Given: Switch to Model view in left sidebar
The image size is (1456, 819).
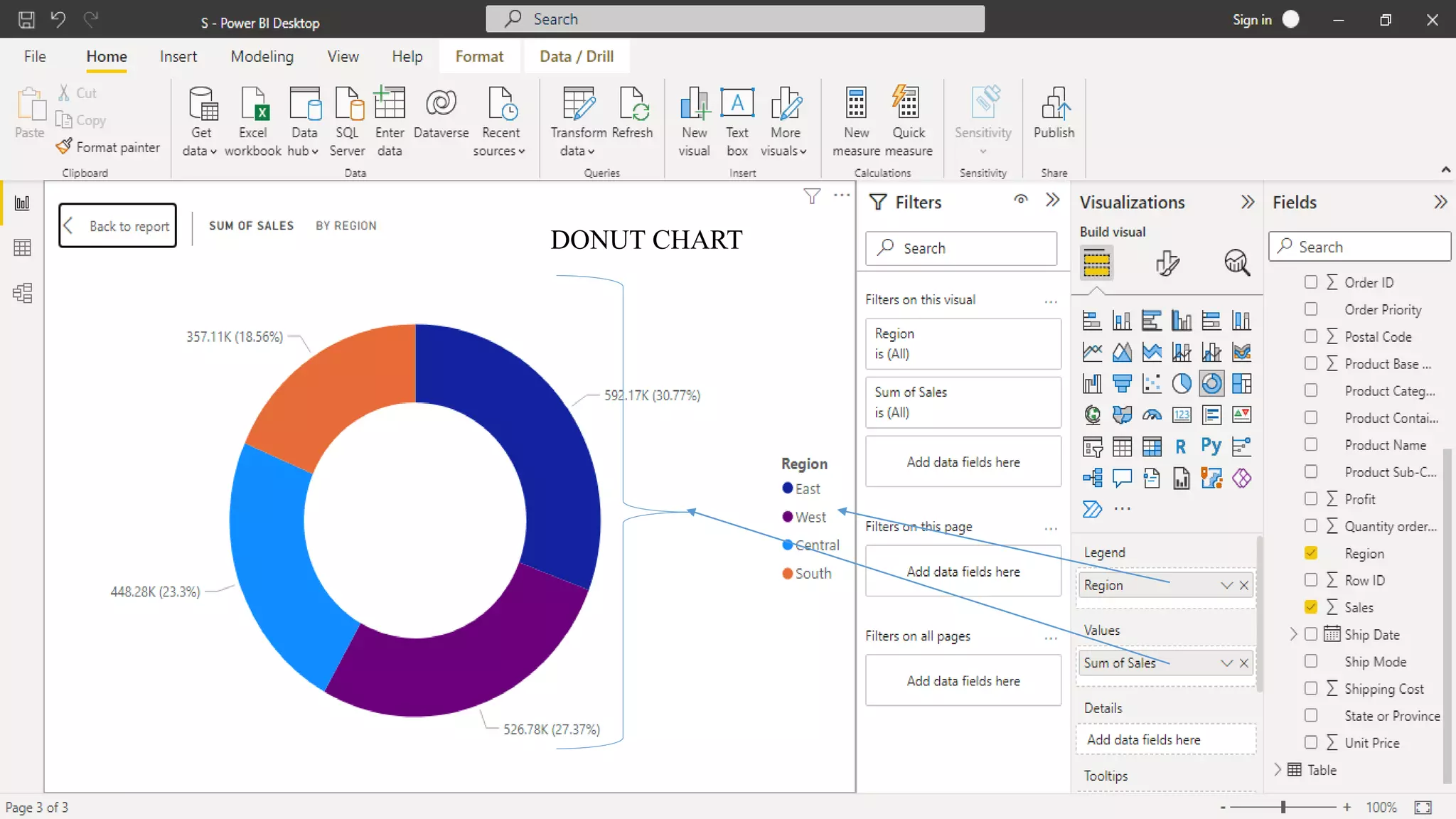Looking at the screenshot, I should 22,292.
